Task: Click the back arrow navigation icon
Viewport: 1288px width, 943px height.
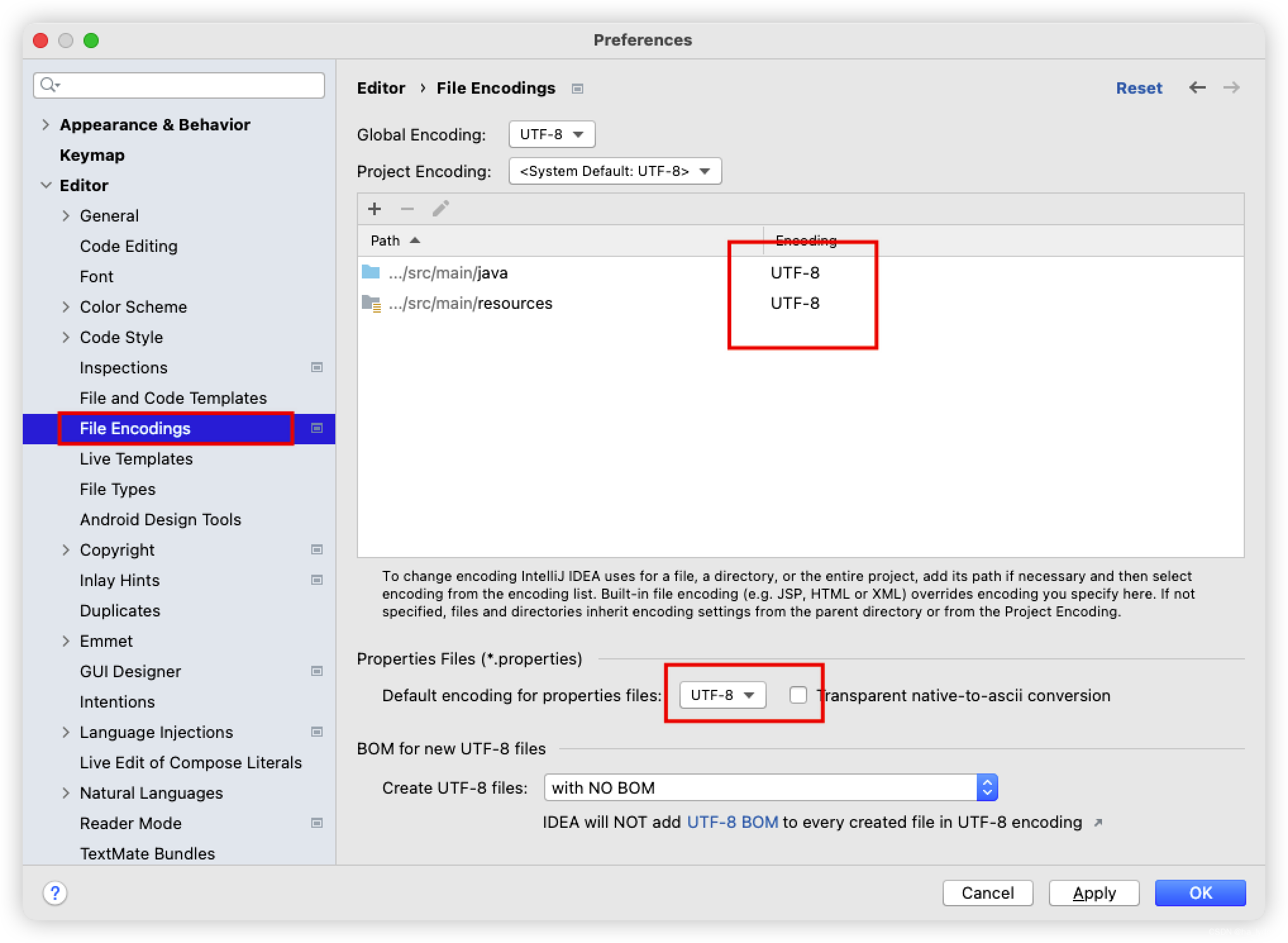Action: [1197, 87]
